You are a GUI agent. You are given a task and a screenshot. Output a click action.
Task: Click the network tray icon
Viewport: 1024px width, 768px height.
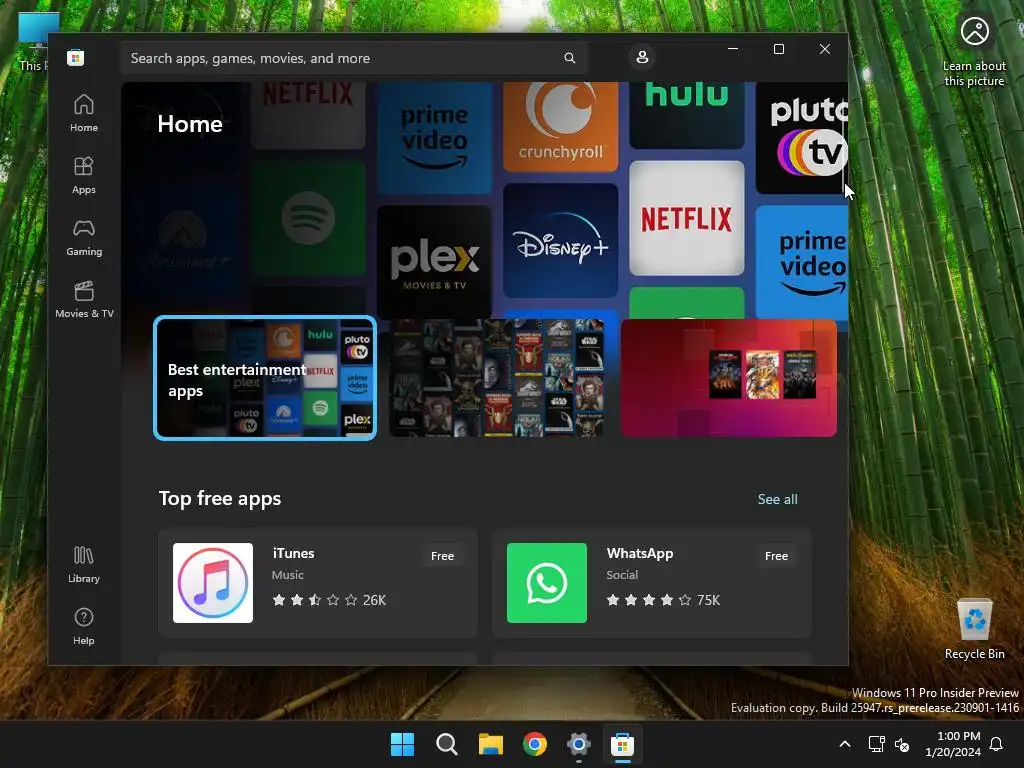point(876,744)
